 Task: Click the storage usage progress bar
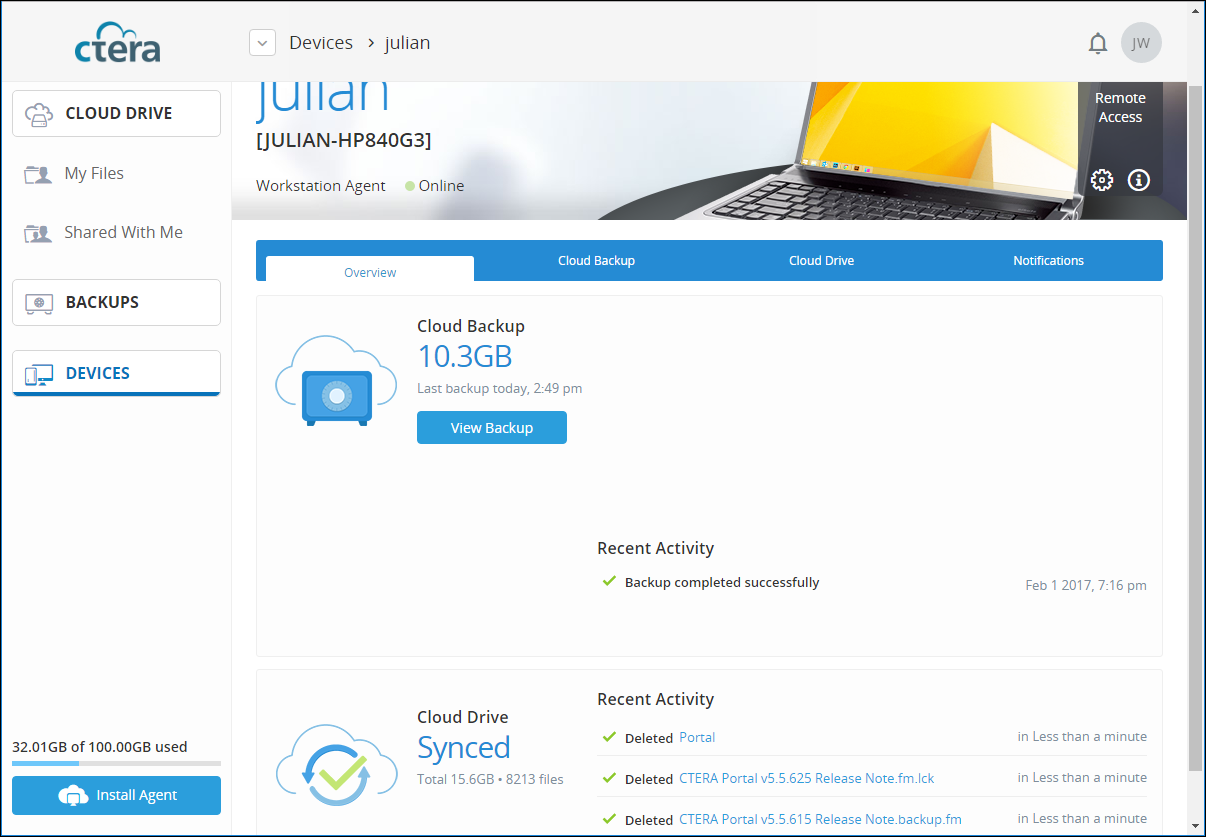point(116,763)
